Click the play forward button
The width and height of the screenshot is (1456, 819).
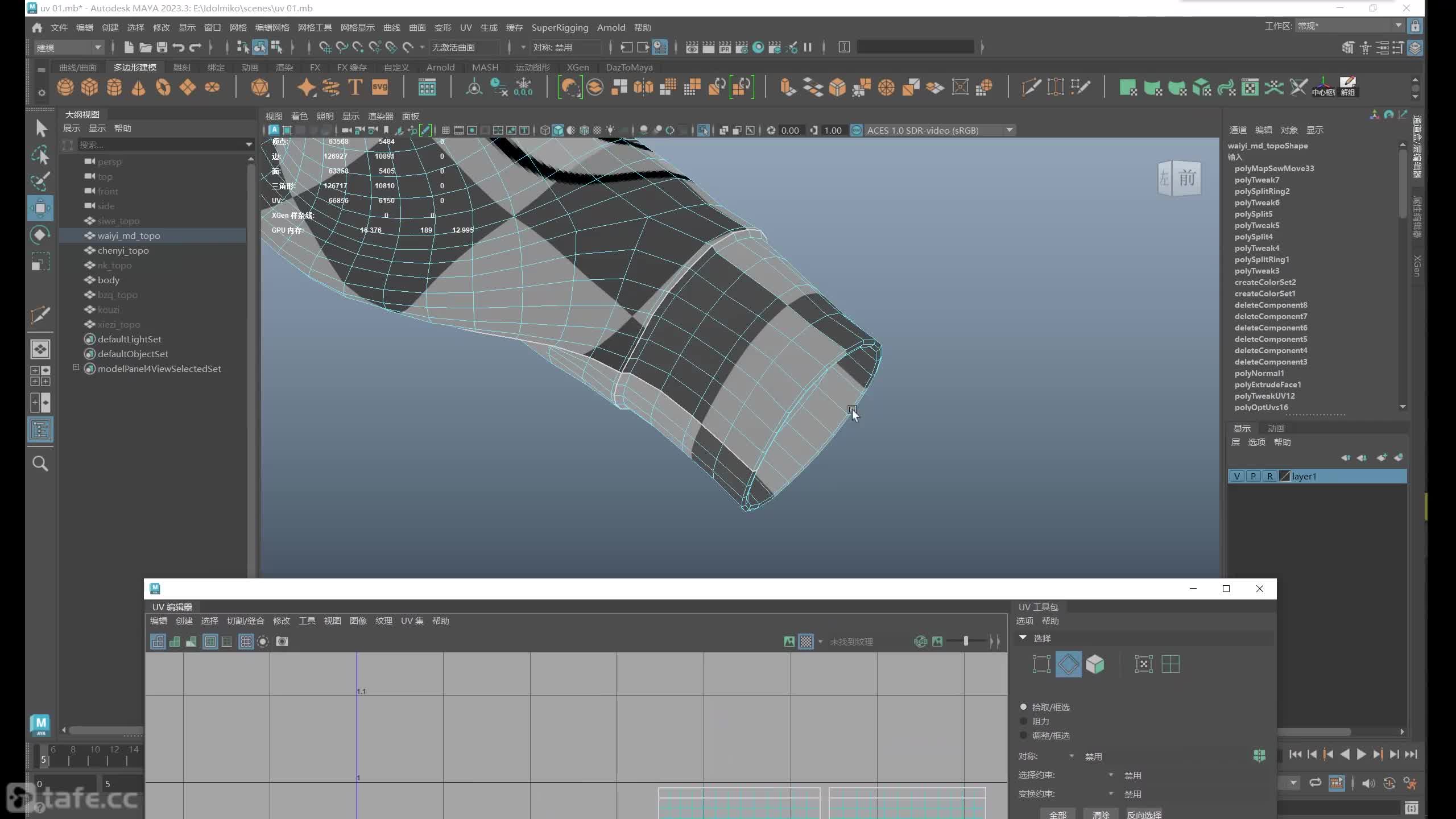[1361, 754]
